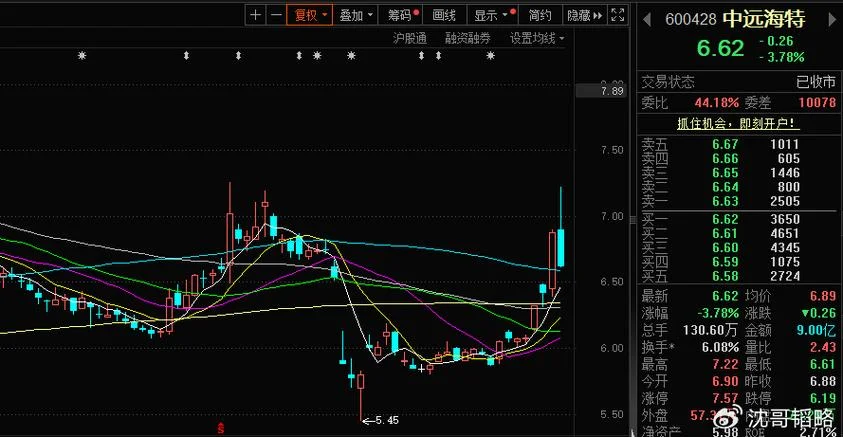Image resolution: width=843 pixels, height=437 pixels.
Task: Click 最低 value 6.61
Action: click(823, 364)
